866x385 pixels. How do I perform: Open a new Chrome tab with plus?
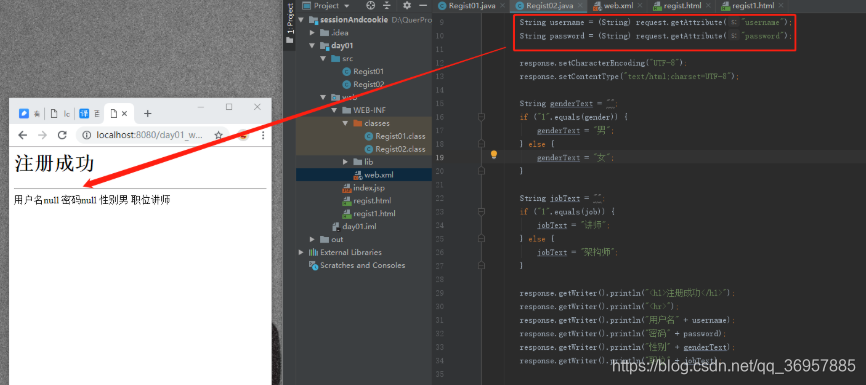147,114
